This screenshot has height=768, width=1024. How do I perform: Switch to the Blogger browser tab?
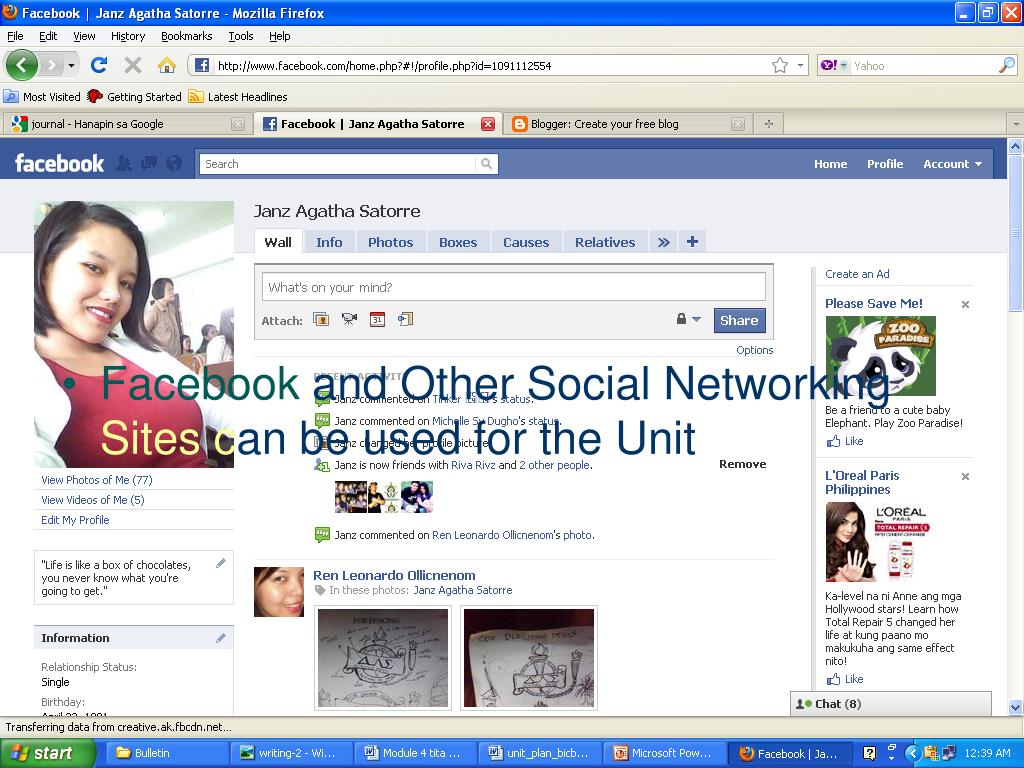[x=627, y=123]
